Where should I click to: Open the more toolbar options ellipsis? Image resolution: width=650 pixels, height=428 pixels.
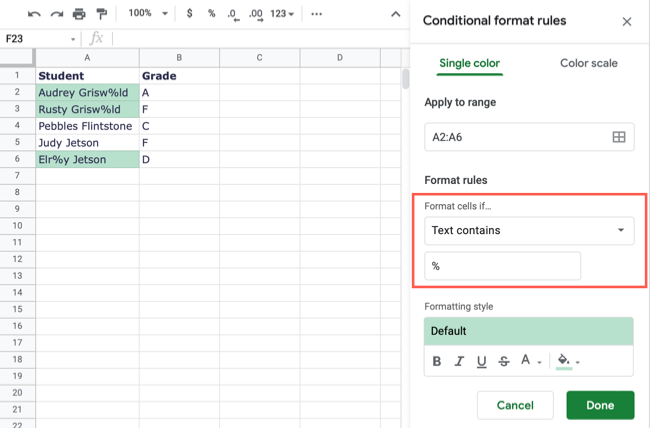[x=317, y=14]
